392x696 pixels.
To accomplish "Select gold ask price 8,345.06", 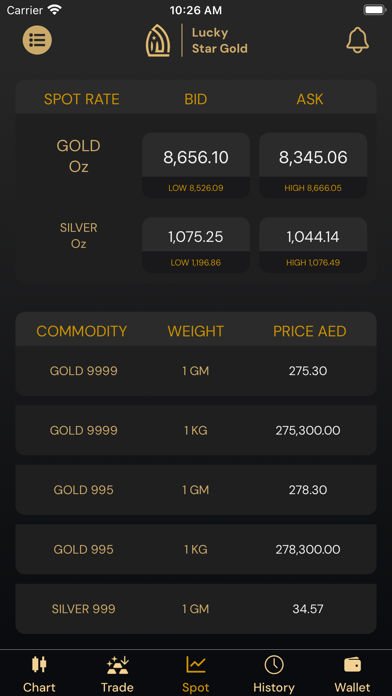I will click(x=313, y=158).
